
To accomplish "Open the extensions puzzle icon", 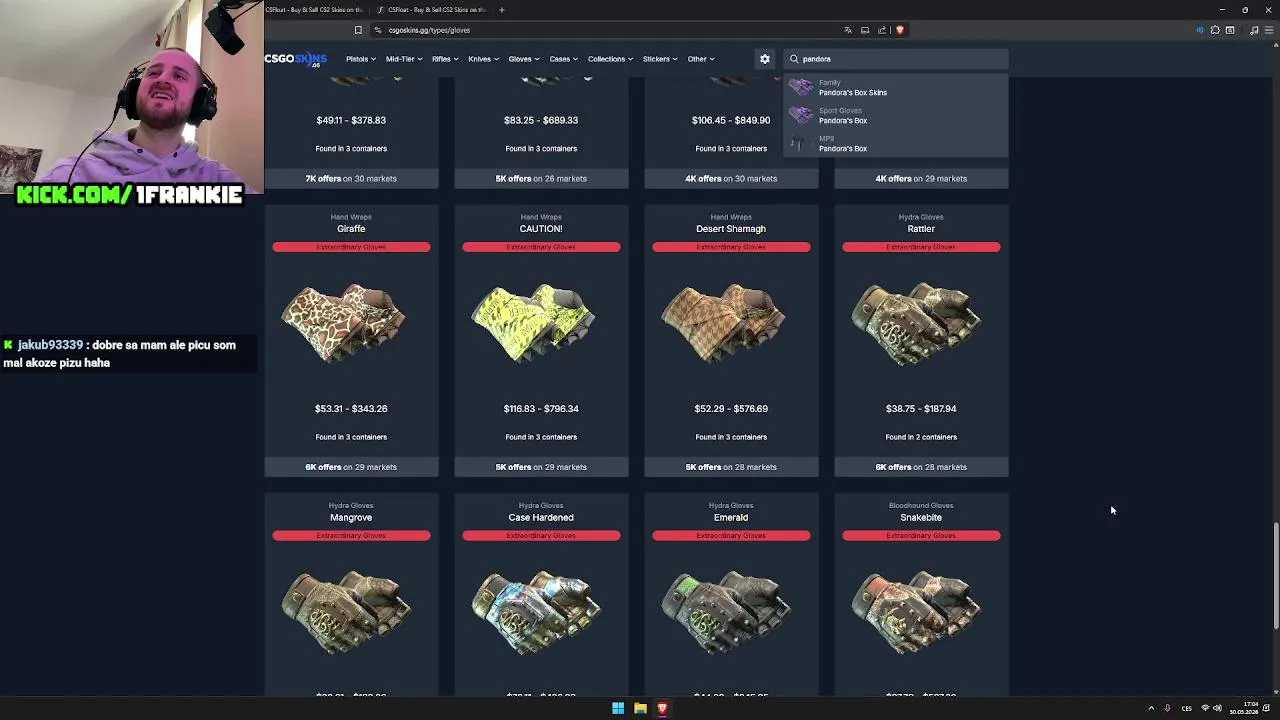I will [1215, 30].
